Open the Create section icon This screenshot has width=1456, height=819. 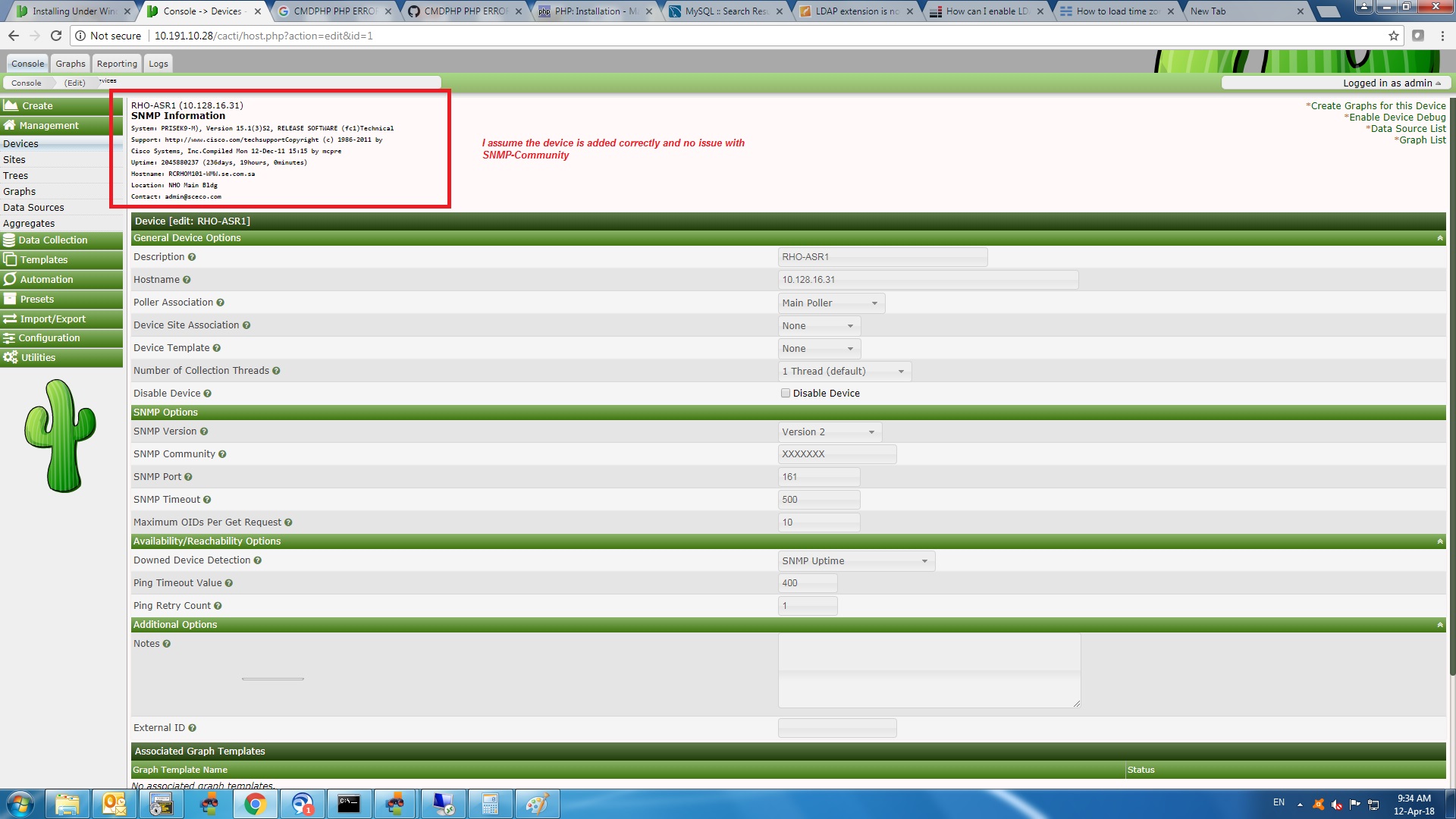(x=10, y=106)
